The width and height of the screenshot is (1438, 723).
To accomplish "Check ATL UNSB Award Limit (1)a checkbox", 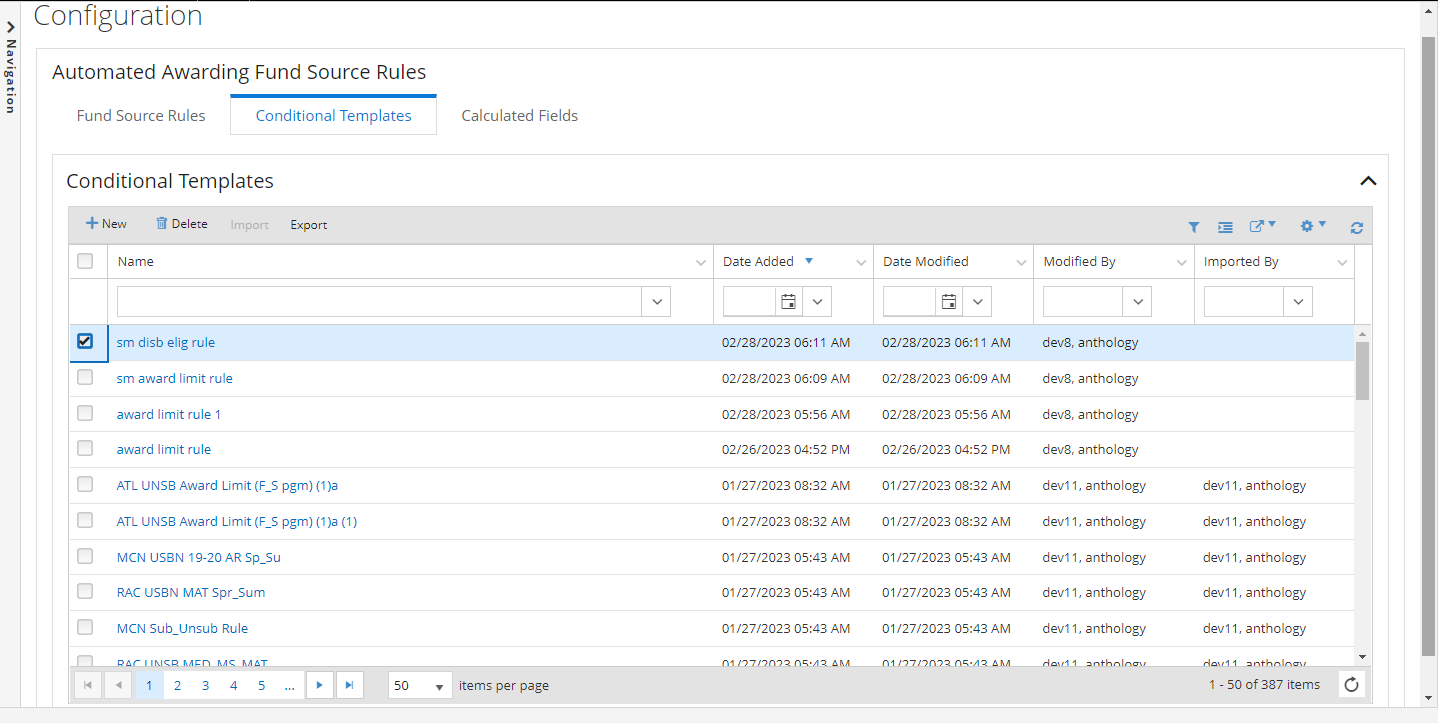I will [x=85, y=484].
